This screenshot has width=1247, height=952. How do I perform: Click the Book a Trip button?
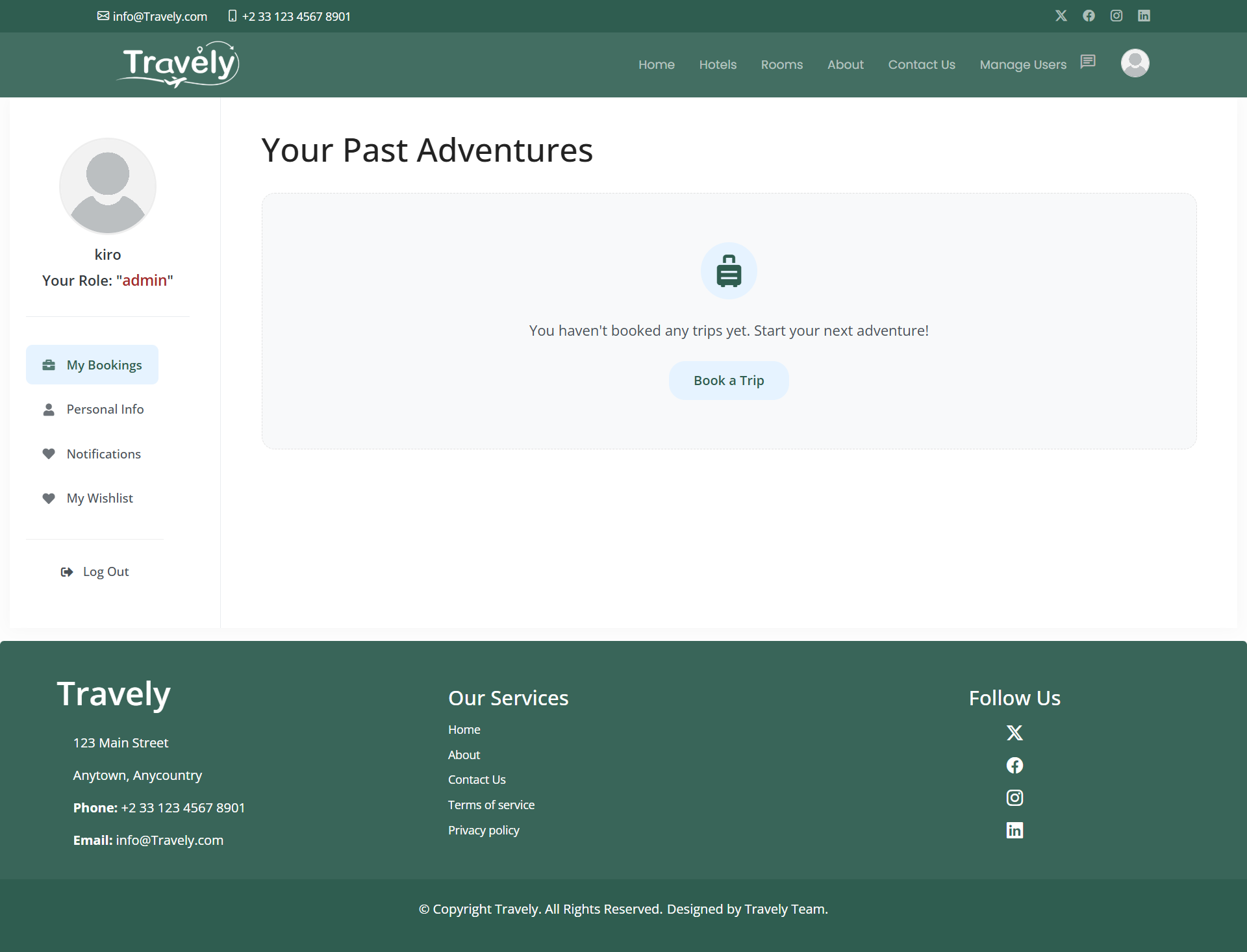729,381
